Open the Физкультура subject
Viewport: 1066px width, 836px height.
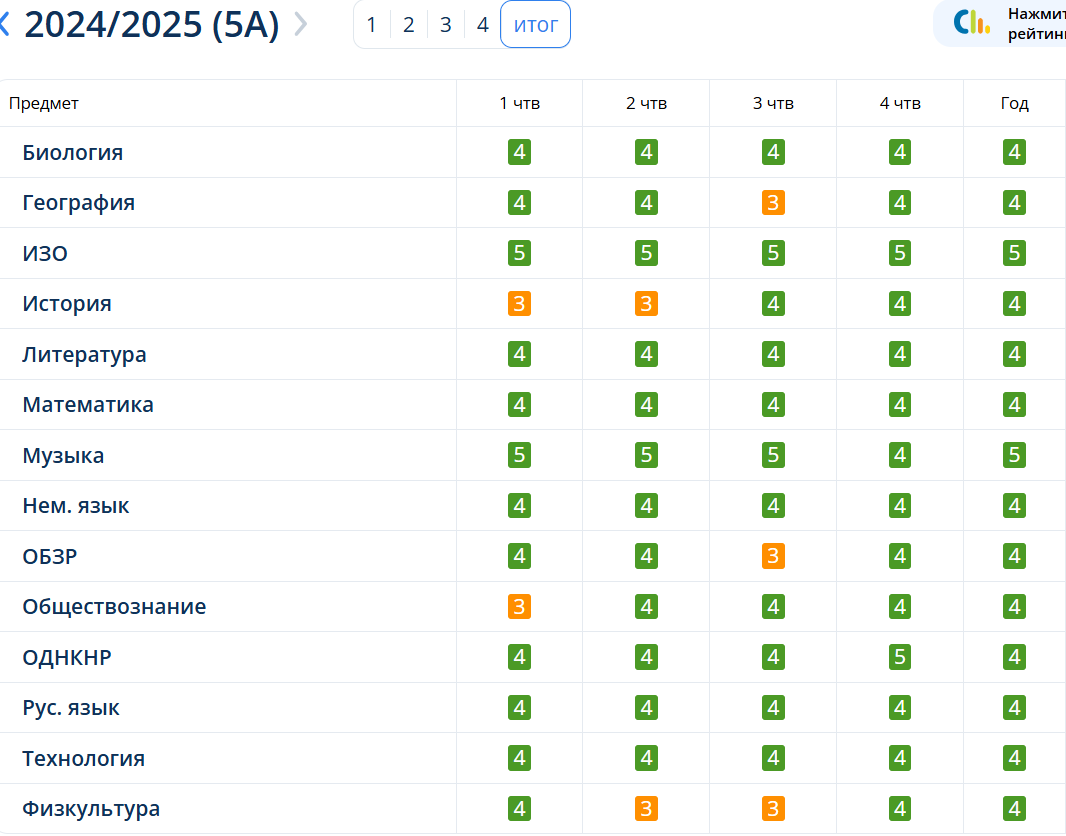pos(91,809)
